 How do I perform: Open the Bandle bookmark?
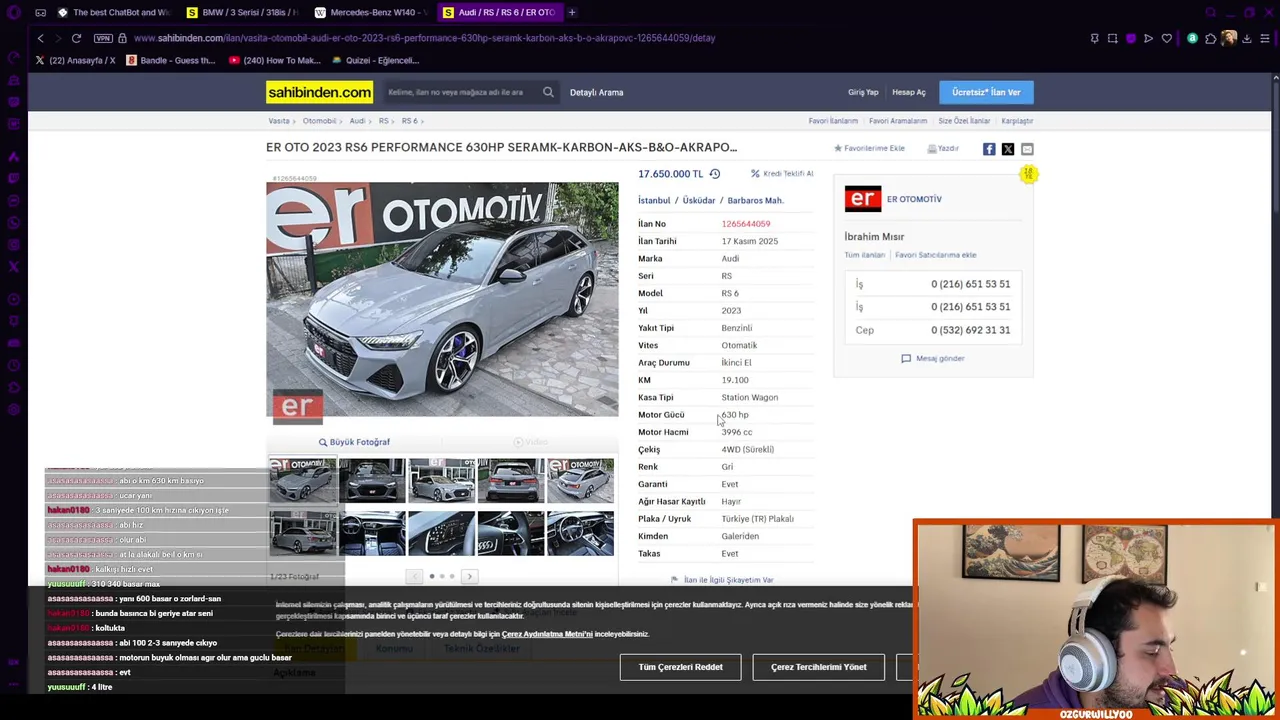171,60
